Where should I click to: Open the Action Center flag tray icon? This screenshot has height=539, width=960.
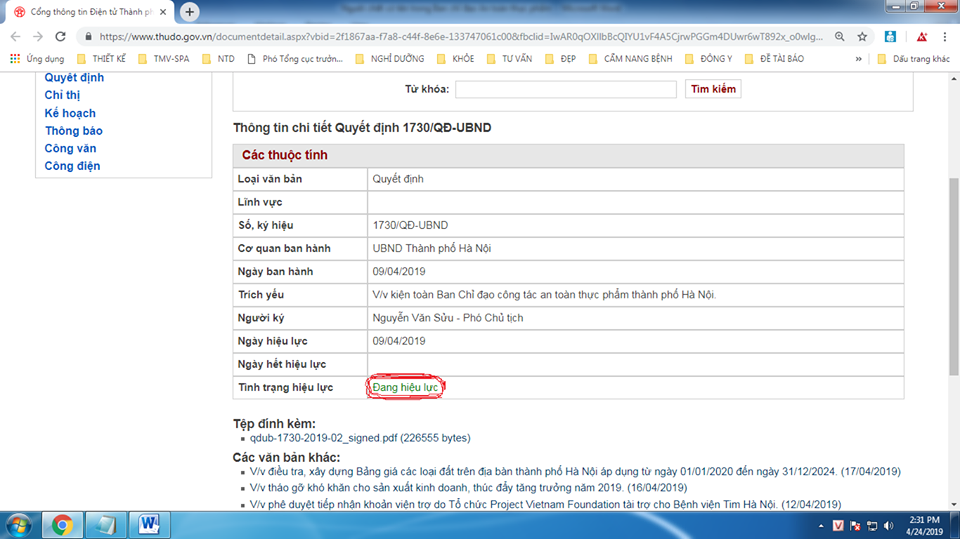[855, 526]
